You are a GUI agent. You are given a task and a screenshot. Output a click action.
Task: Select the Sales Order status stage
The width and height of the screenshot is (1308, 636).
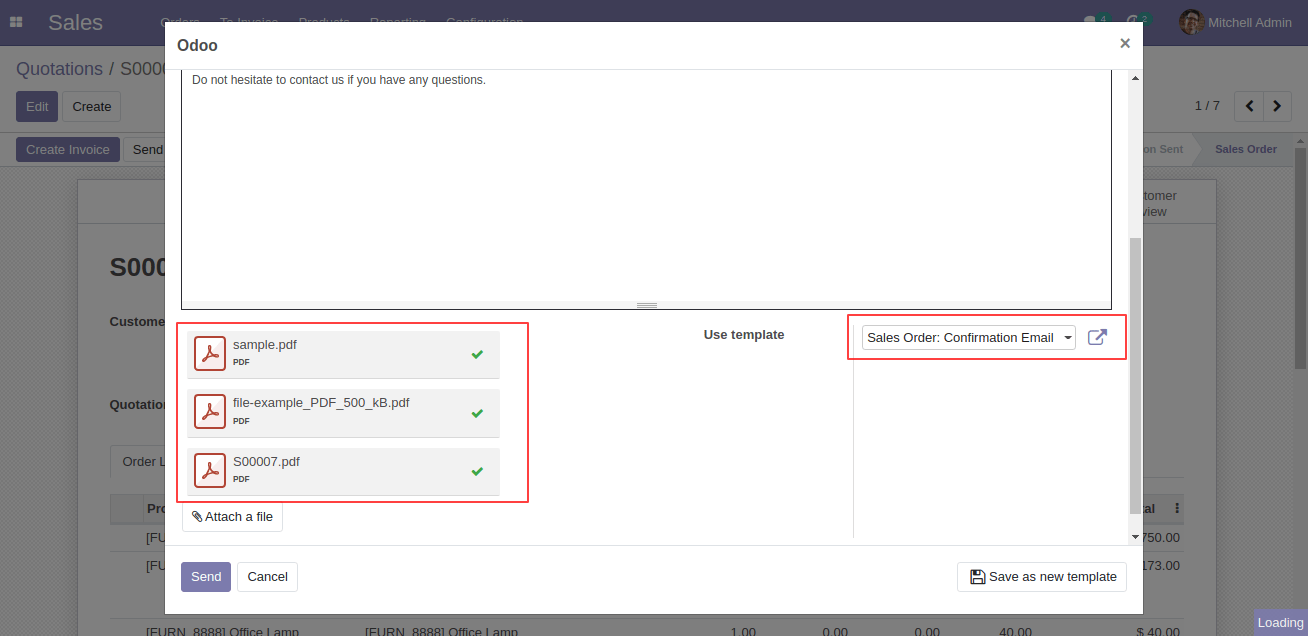coord(1245,149)
